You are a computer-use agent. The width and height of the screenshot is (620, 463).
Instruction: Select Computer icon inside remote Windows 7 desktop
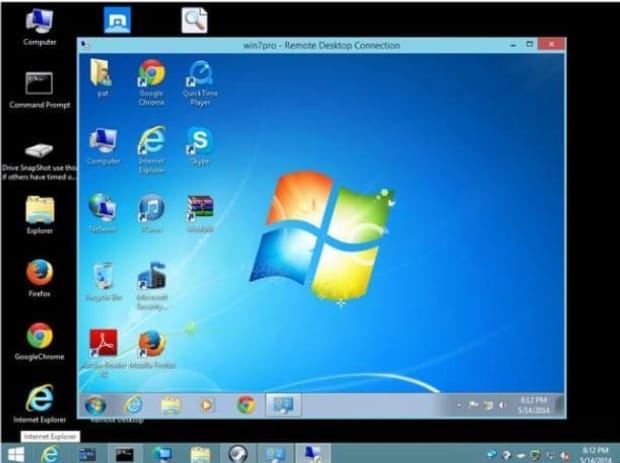click(x=103, y=146)
